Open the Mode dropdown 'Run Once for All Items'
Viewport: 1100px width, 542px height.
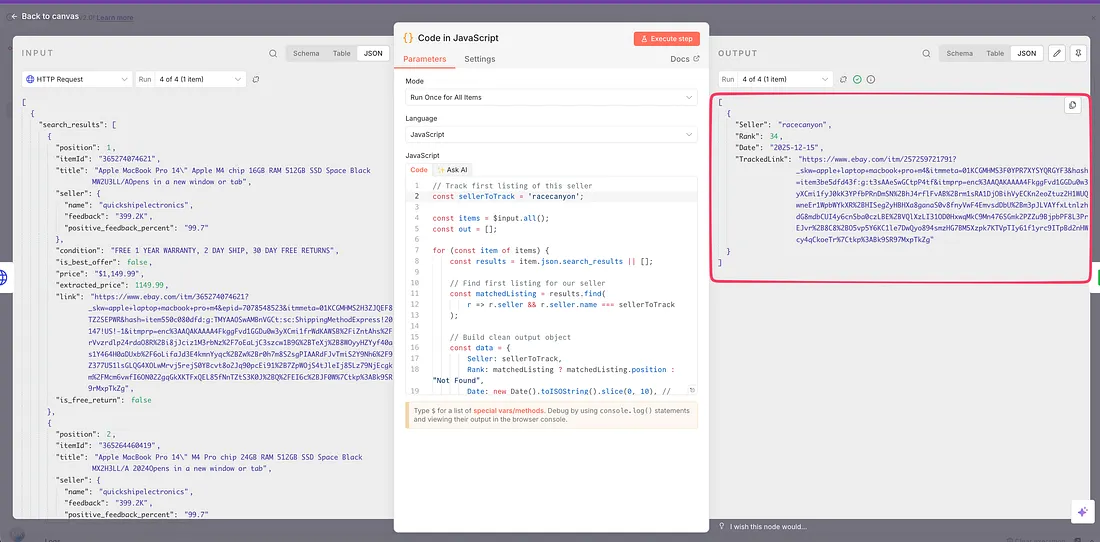point(551,97)
